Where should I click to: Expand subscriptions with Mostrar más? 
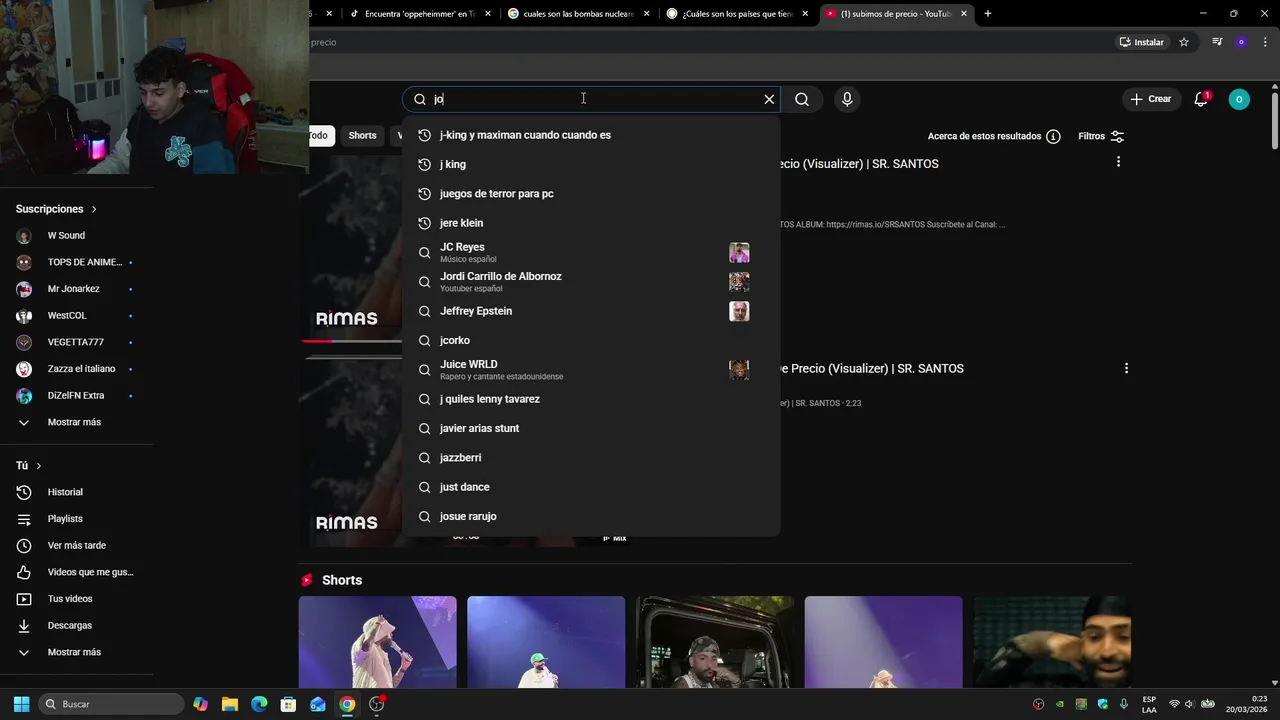point(76,422)
